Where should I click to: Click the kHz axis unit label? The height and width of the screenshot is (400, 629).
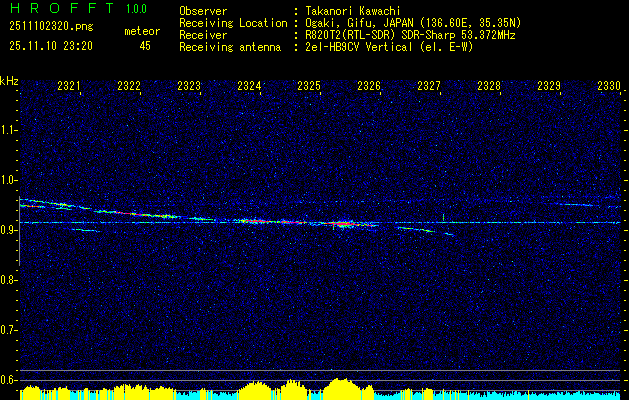click(x=9, y=82)
